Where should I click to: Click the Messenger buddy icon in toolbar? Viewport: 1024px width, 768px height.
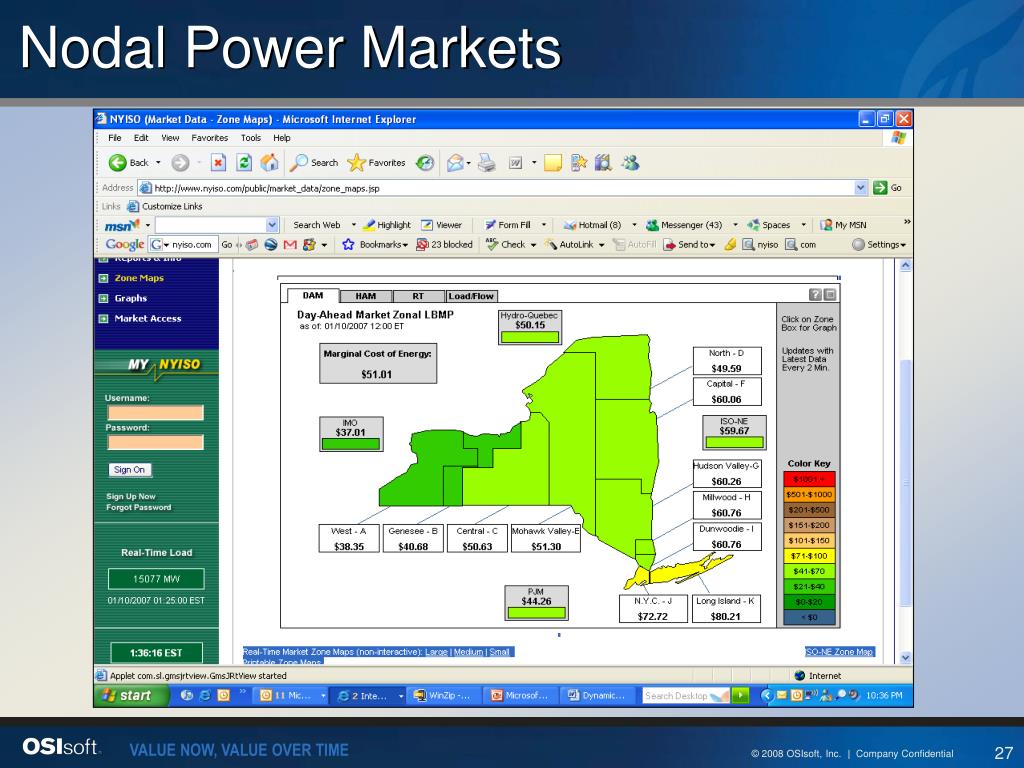630,163
